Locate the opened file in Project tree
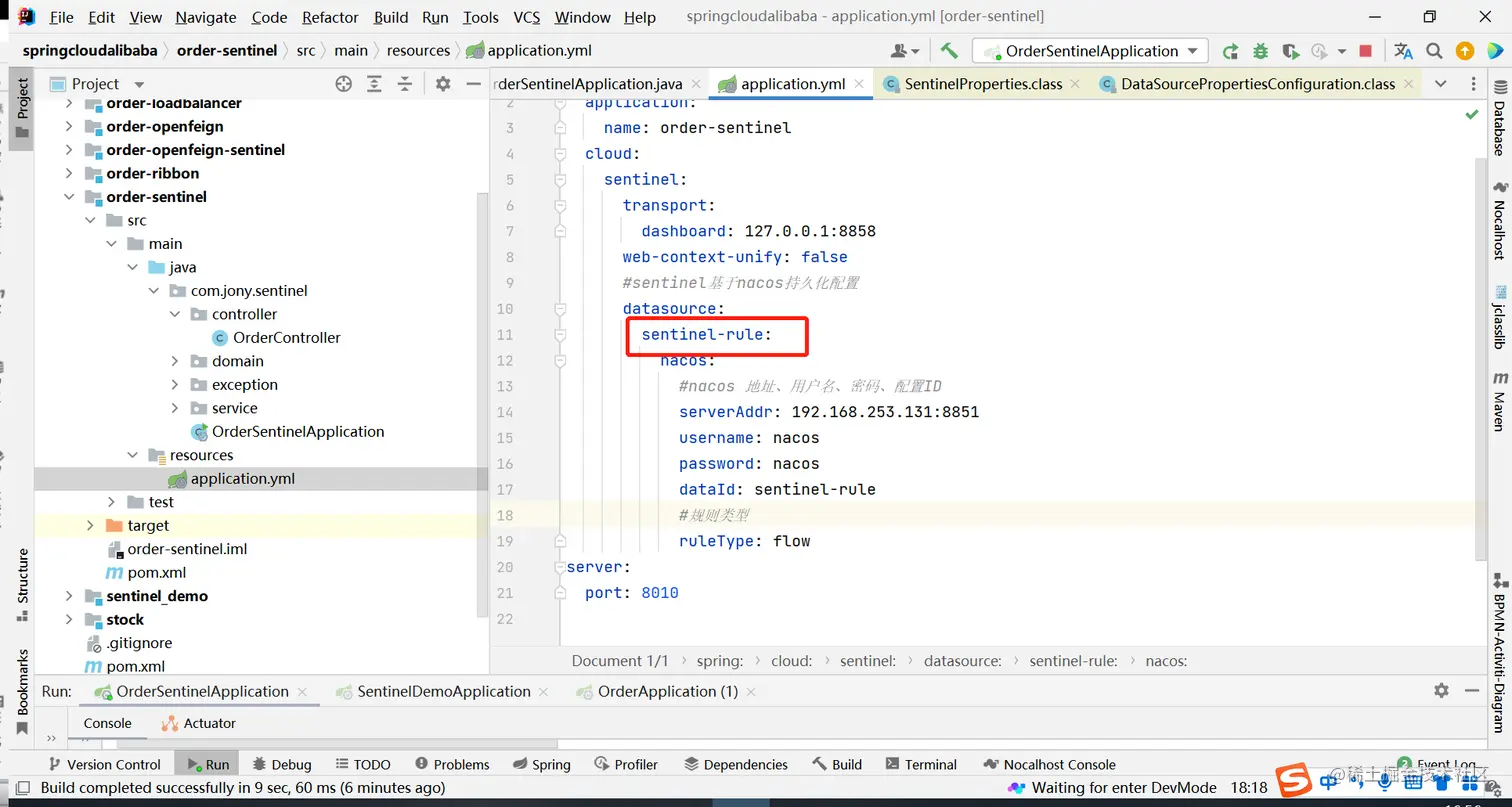This screenshot has width=1512, height=807. 343,84
